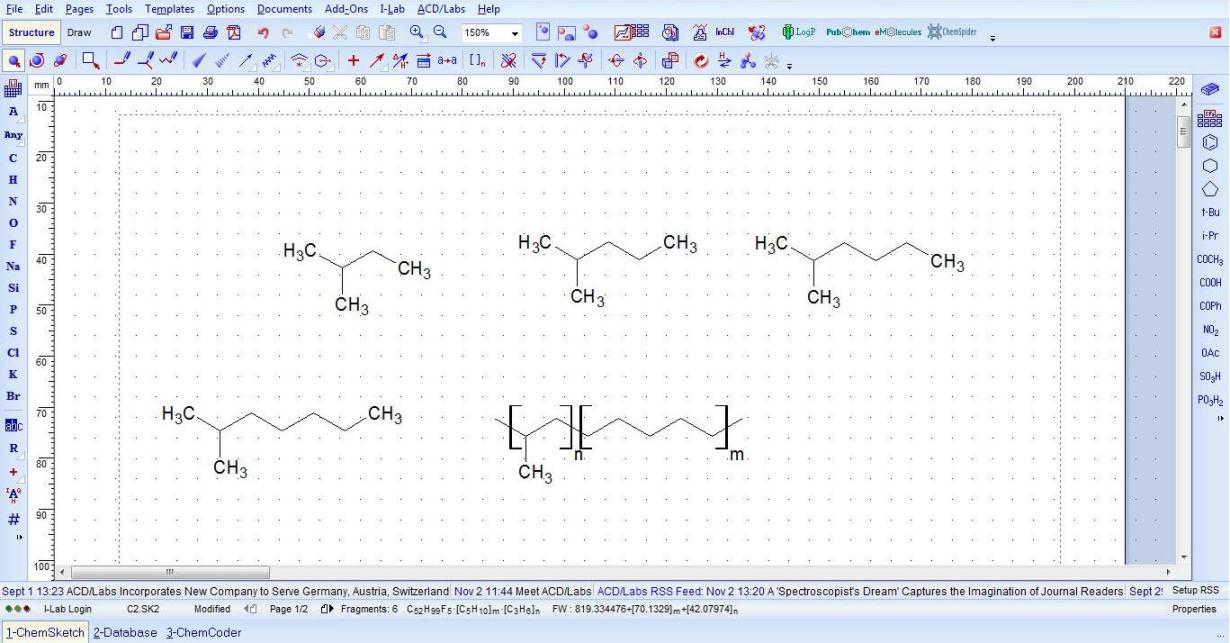Undo the last action
1230x643 pixels.
(x=264, y=33)
